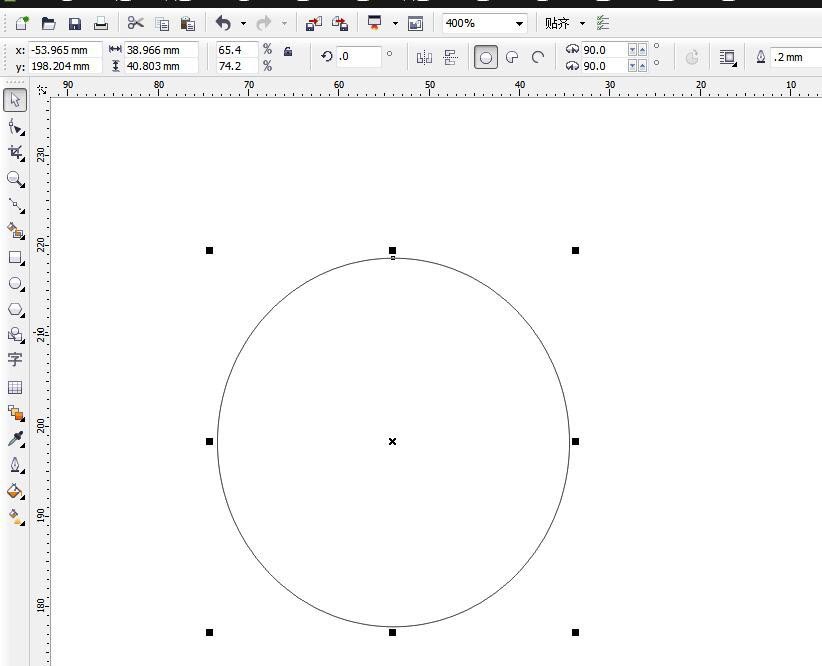Viewport: 822px width, 666px height.
Task: Select the Basic shapes tool
Action: [x=16, y=335]
